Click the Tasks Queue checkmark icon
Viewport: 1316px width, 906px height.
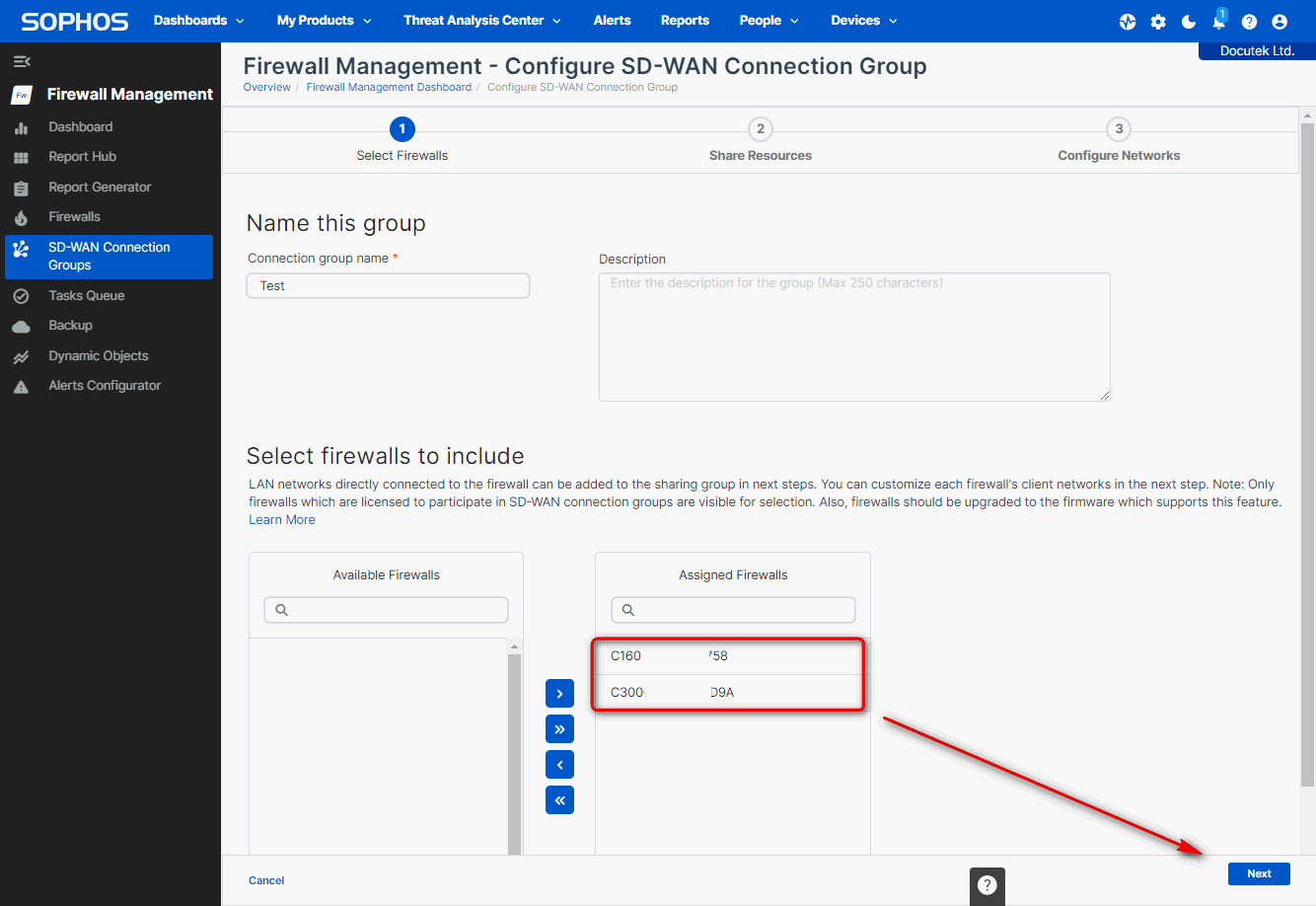(x=21, y=296)
